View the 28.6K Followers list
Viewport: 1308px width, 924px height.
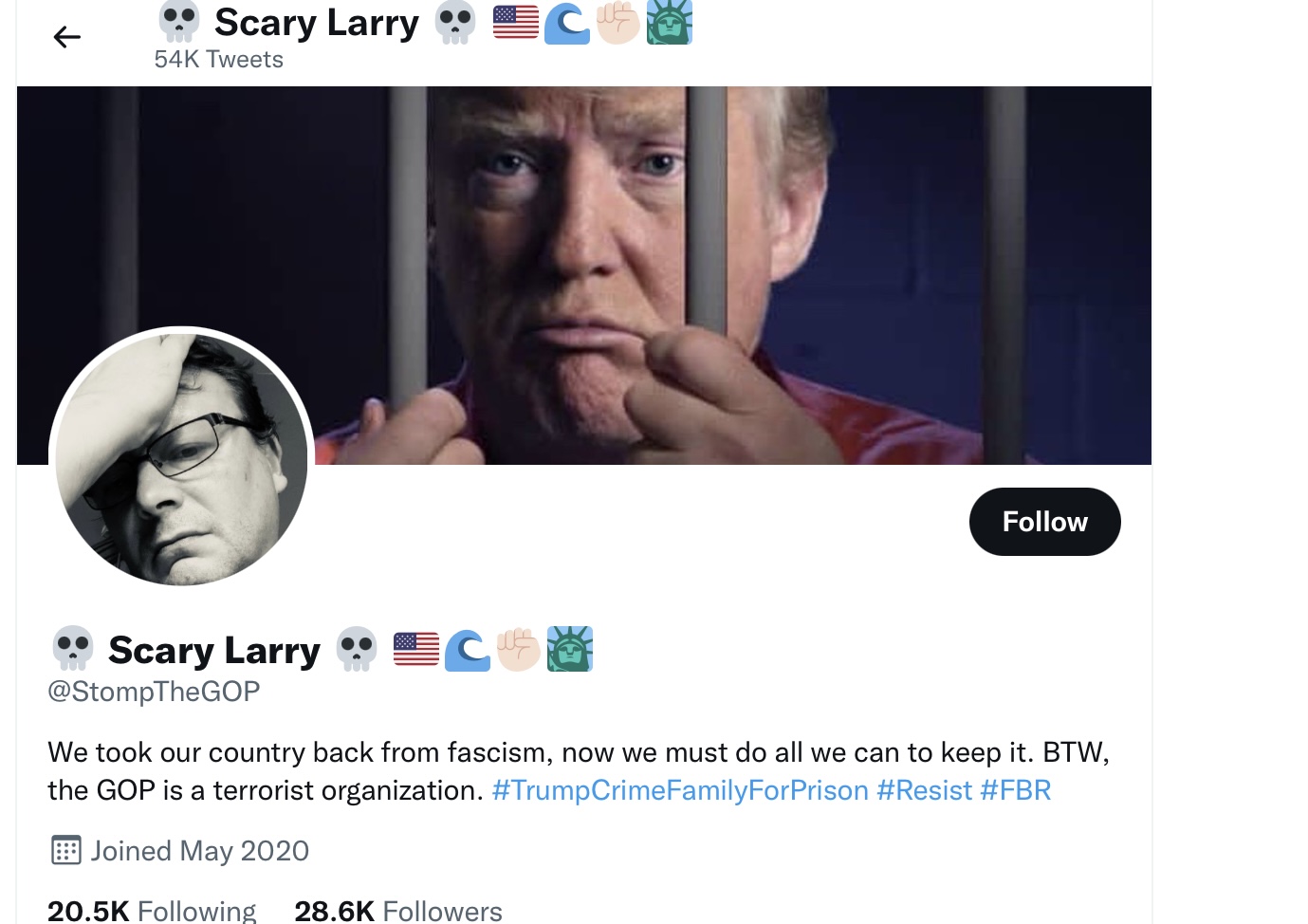point(398,911)
